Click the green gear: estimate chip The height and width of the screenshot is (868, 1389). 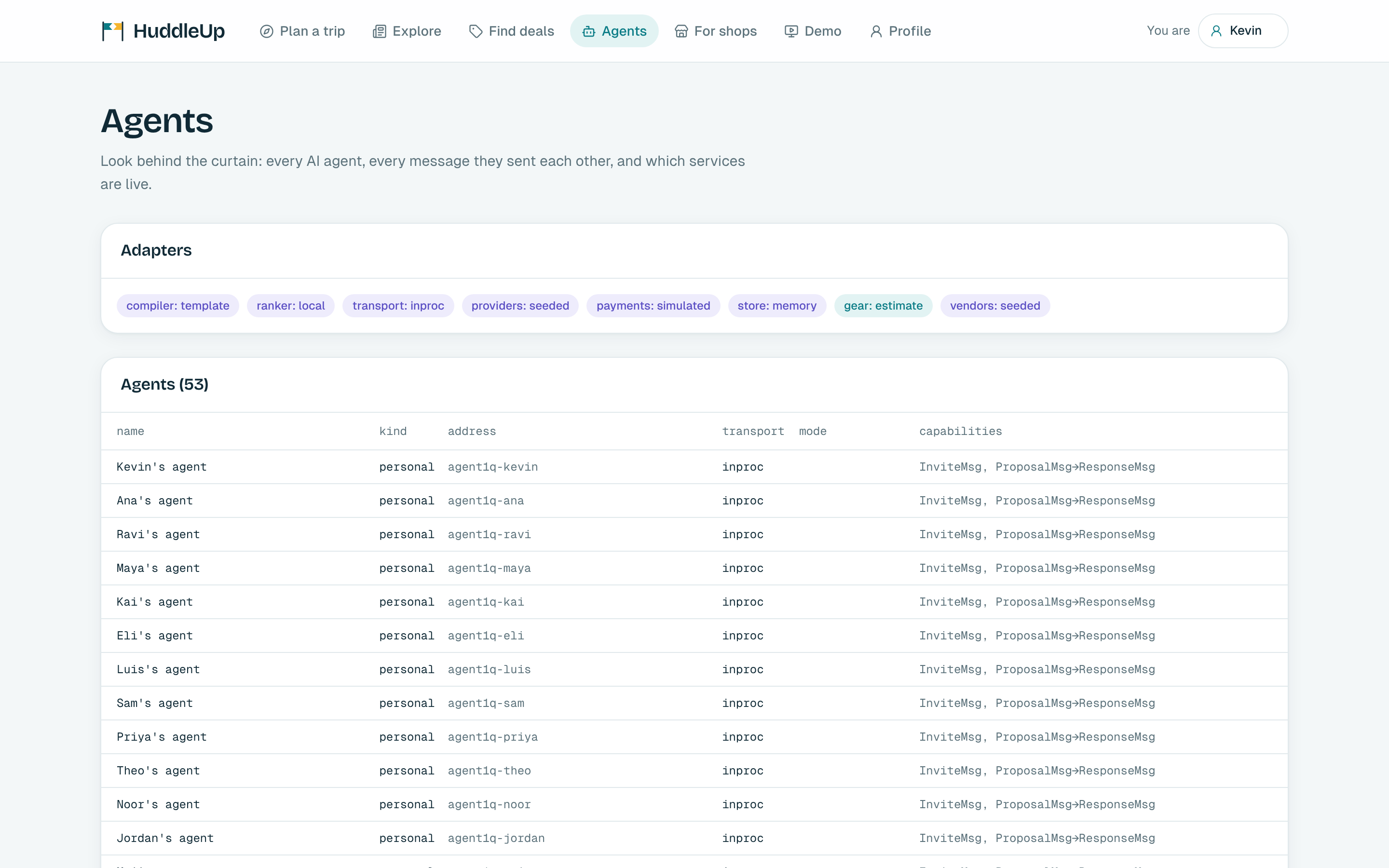point(884,305)
